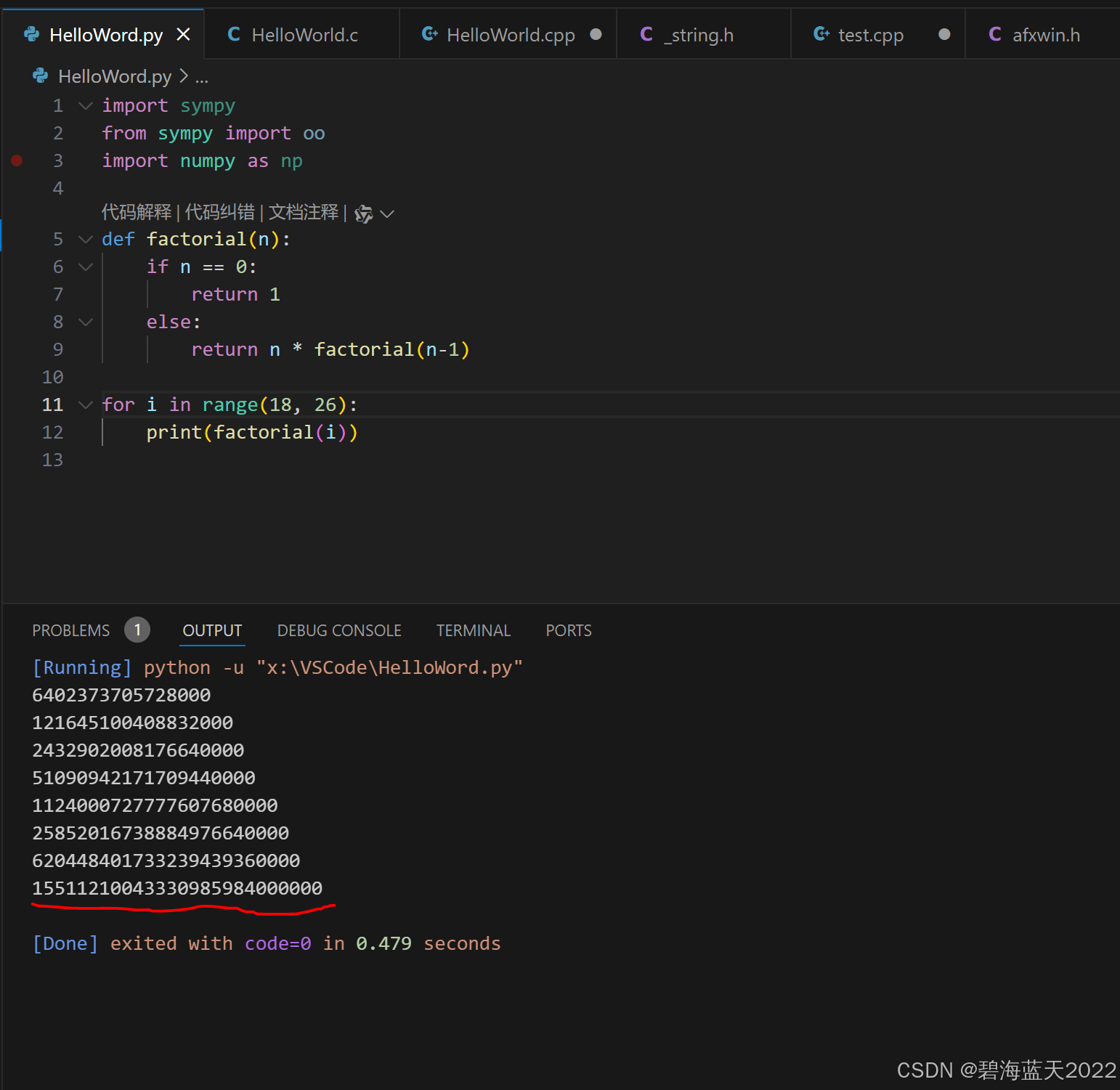Click the 'return 1' statement on line 7

coord(235,294)
